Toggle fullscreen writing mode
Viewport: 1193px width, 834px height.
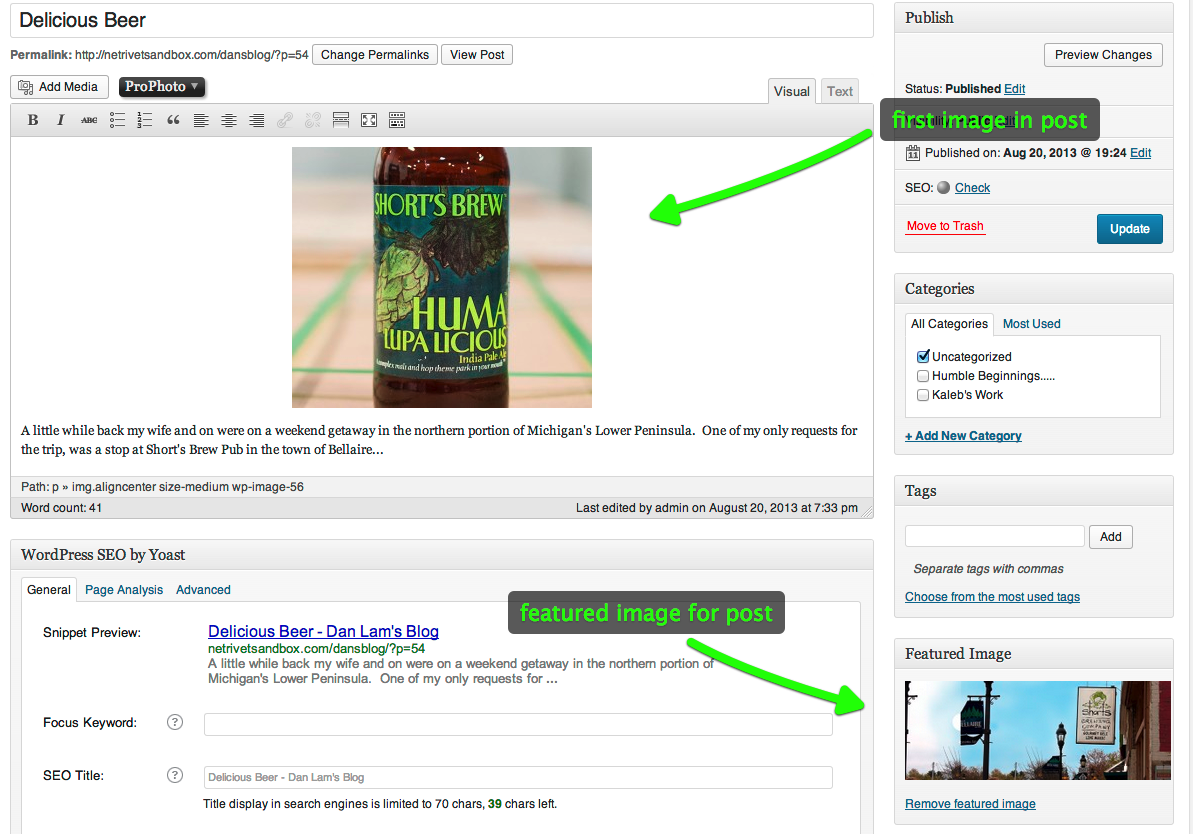pyautogui.click(x=369, y=120)
